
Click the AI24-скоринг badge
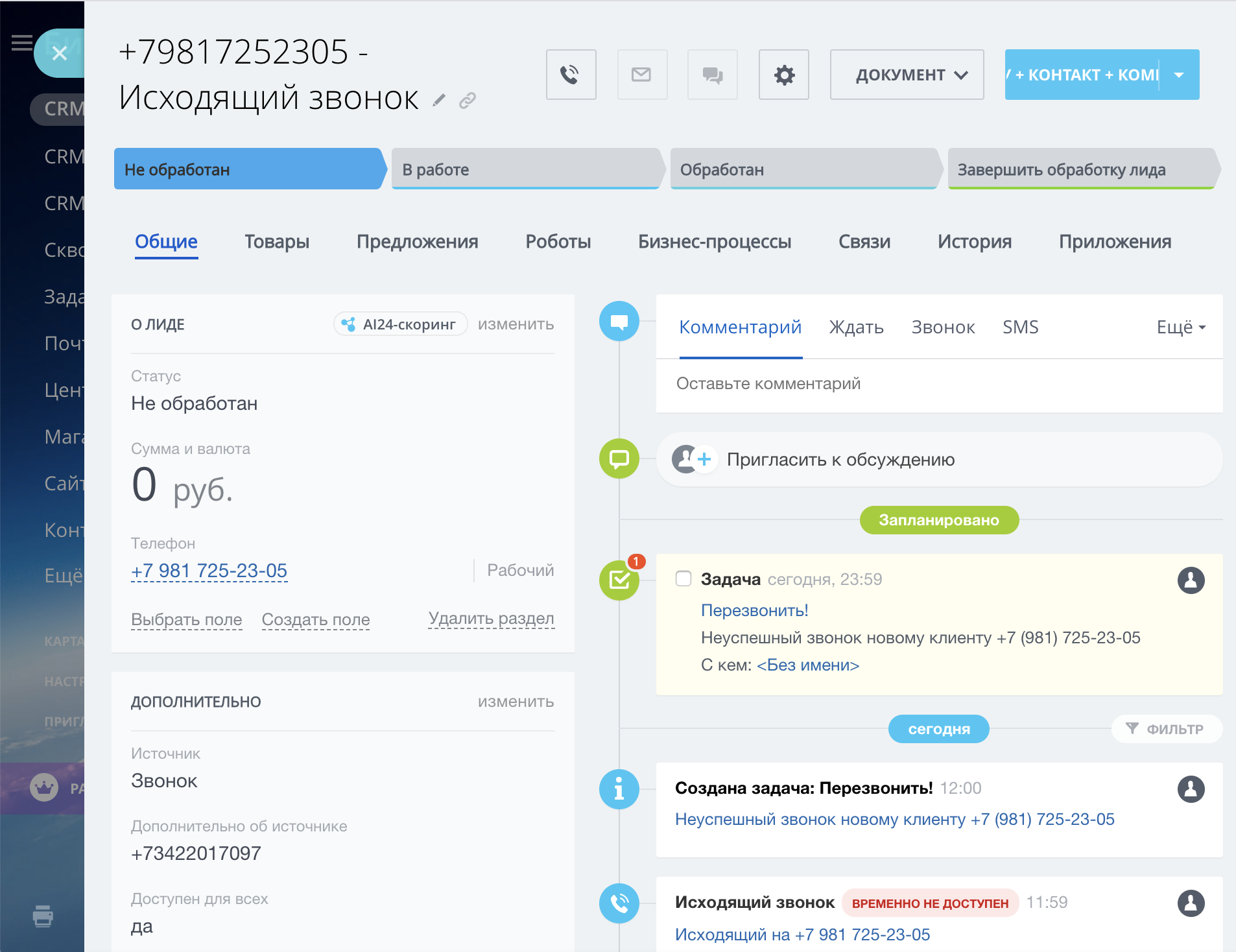pyautogui.click(x=400, y=324)
